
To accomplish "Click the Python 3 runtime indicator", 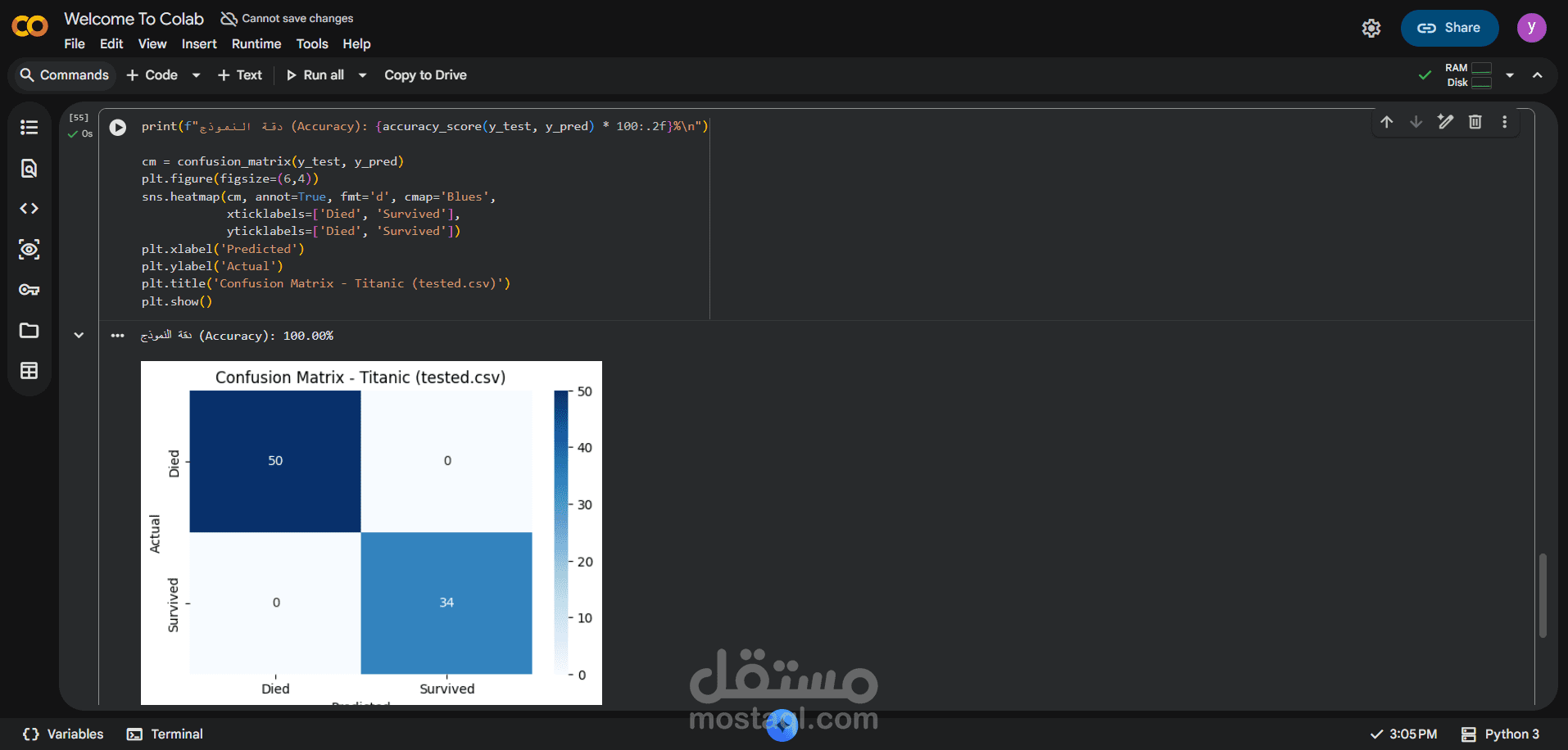I will (x=1500, y=734).
